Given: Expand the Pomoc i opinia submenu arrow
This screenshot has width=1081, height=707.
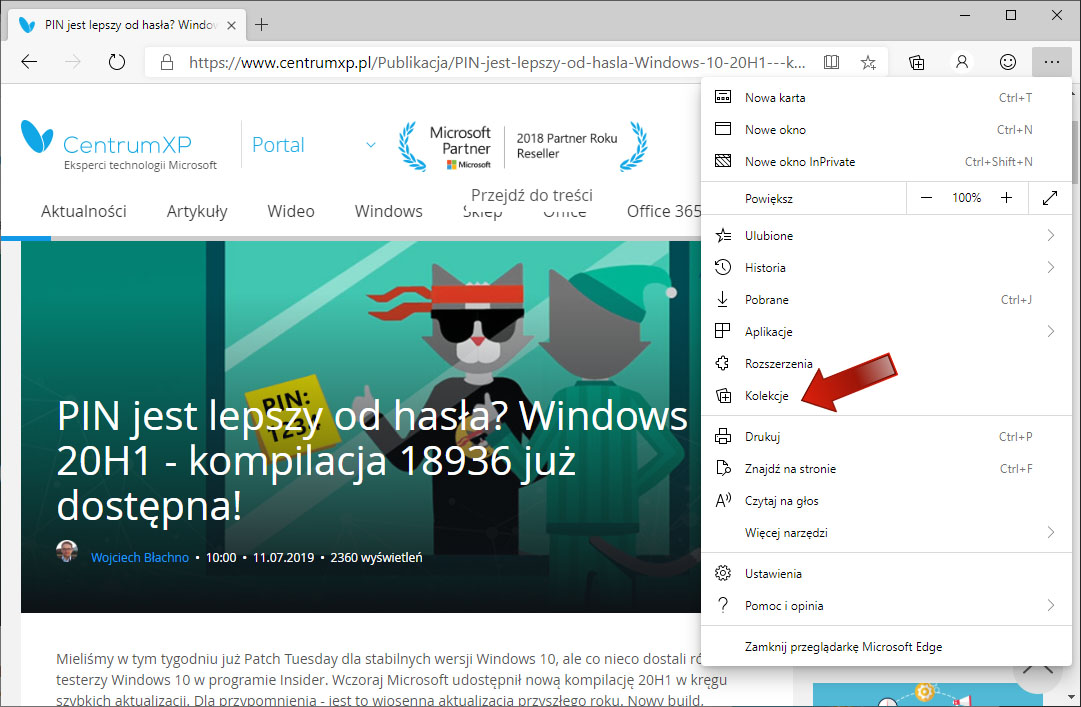Looking at the screenshot, I should [x=1051, y=605].
